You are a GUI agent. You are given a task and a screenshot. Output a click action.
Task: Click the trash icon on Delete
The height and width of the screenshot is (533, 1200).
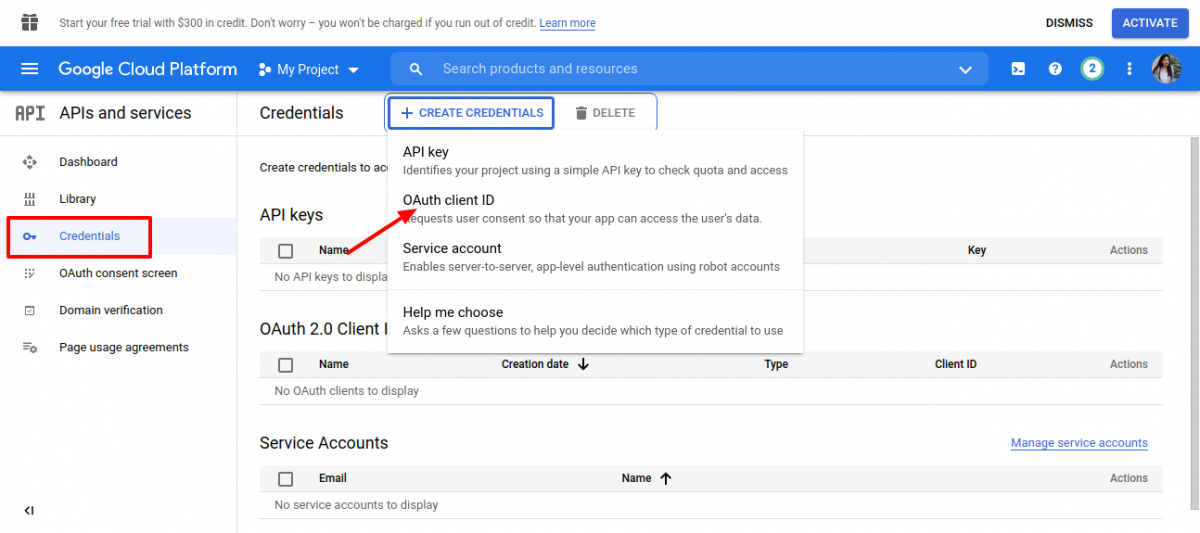[581, 113]
